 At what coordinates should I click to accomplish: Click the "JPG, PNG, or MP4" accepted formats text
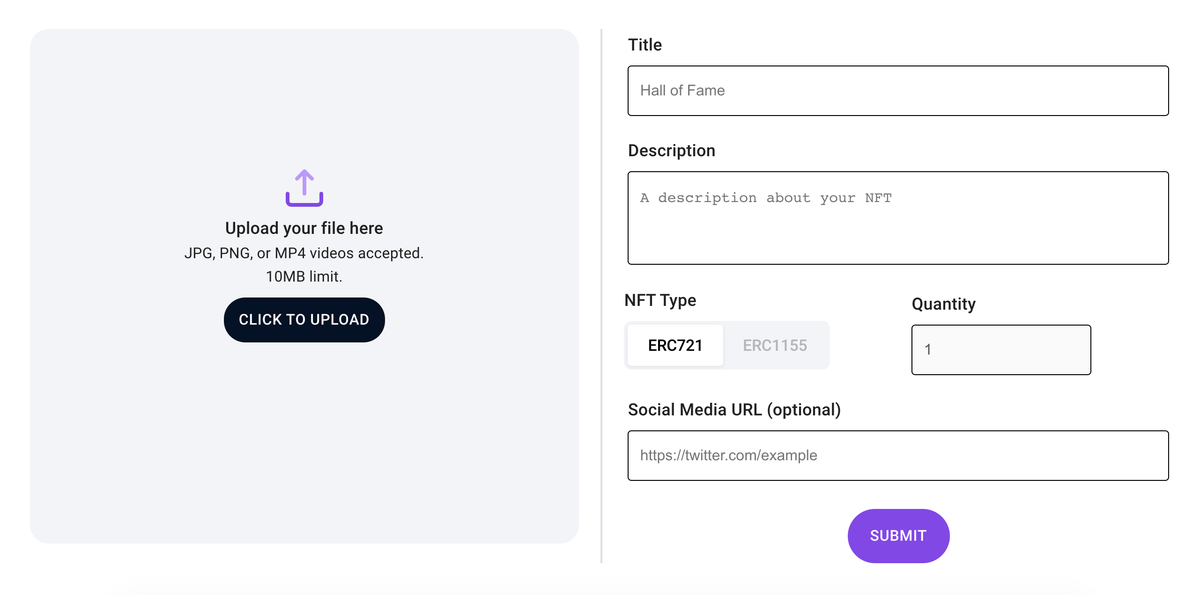point(304,253)
